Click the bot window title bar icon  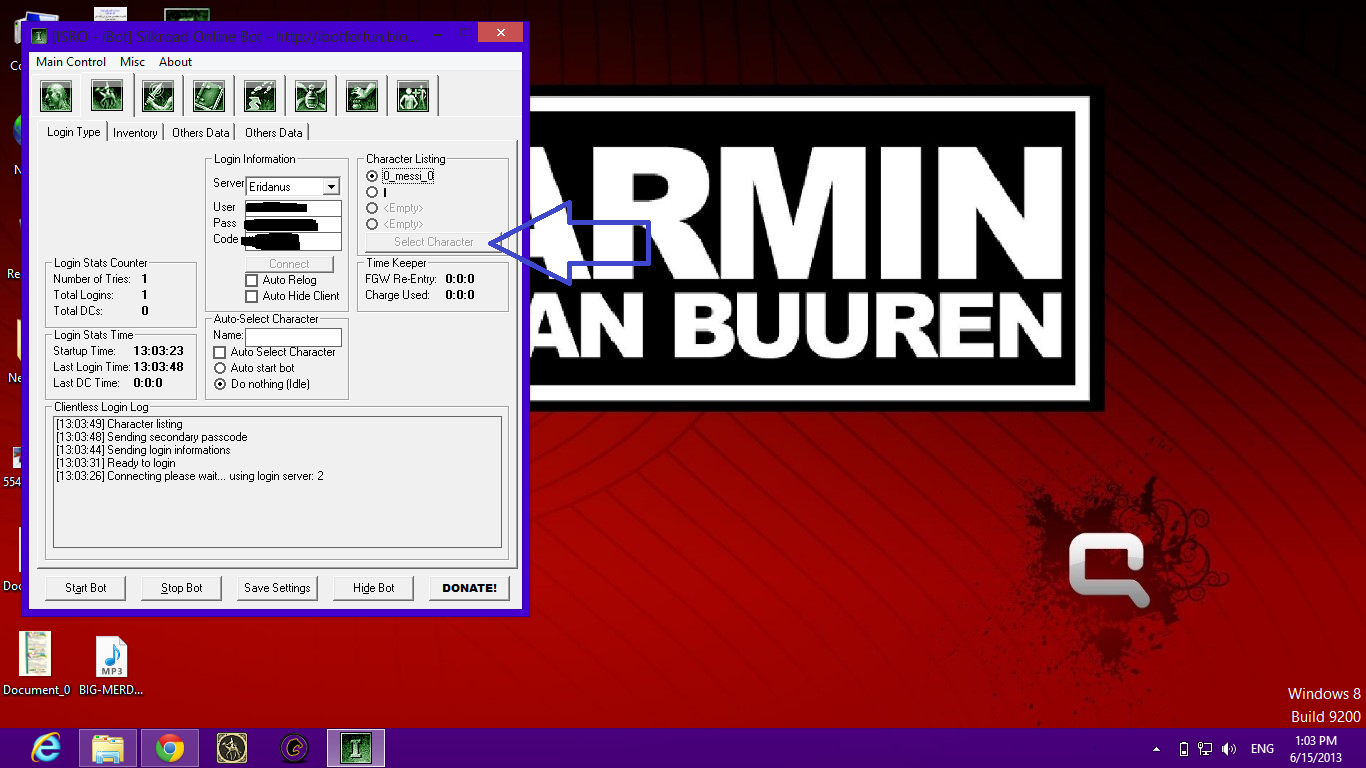tap(39, 36)
